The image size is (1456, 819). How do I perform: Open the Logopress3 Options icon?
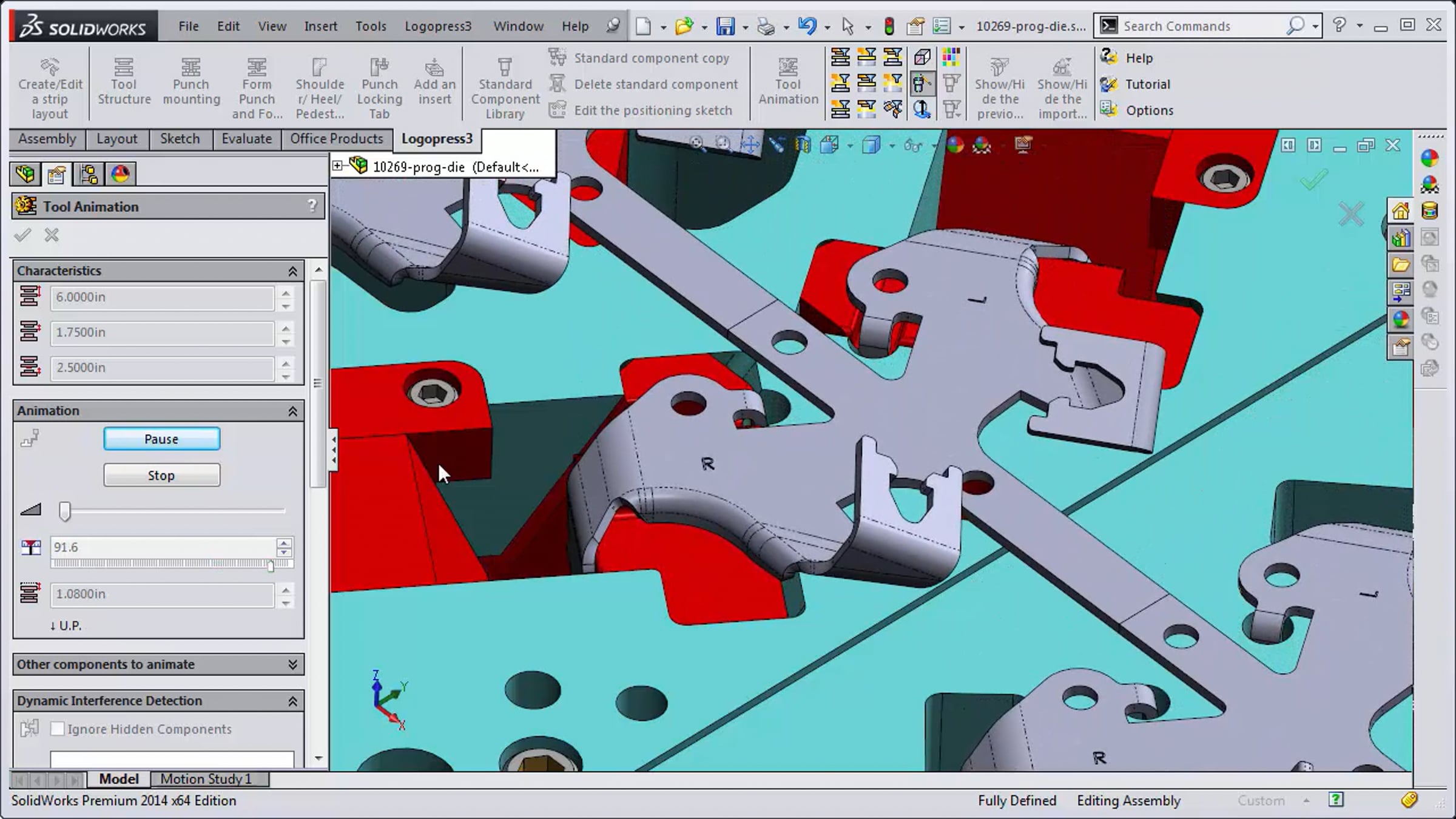(1109, 110)
